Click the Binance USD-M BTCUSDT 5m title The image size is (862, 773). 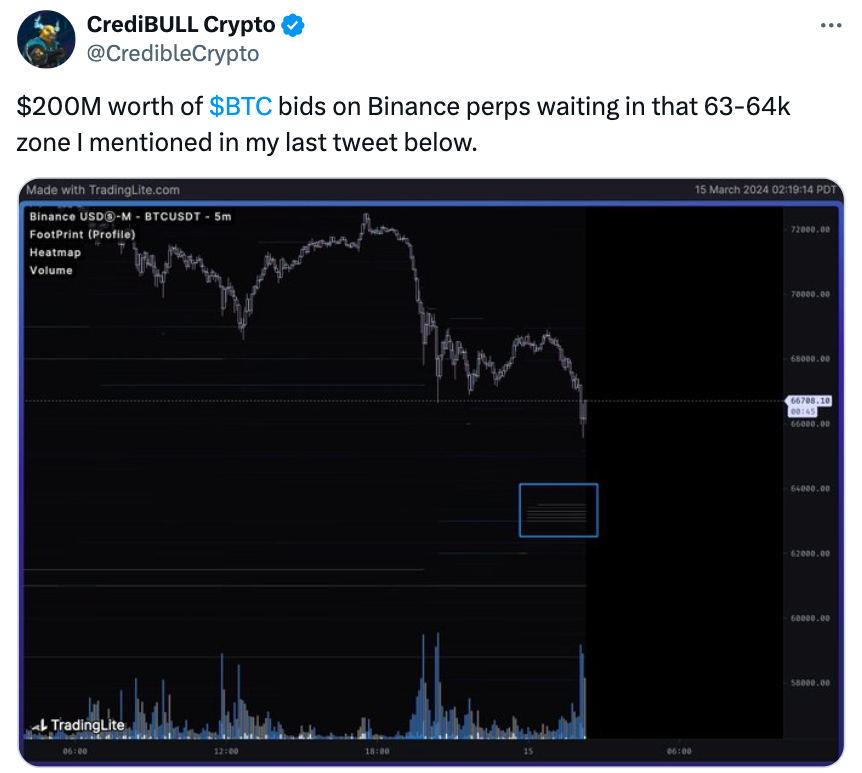(x=130, y=216)
